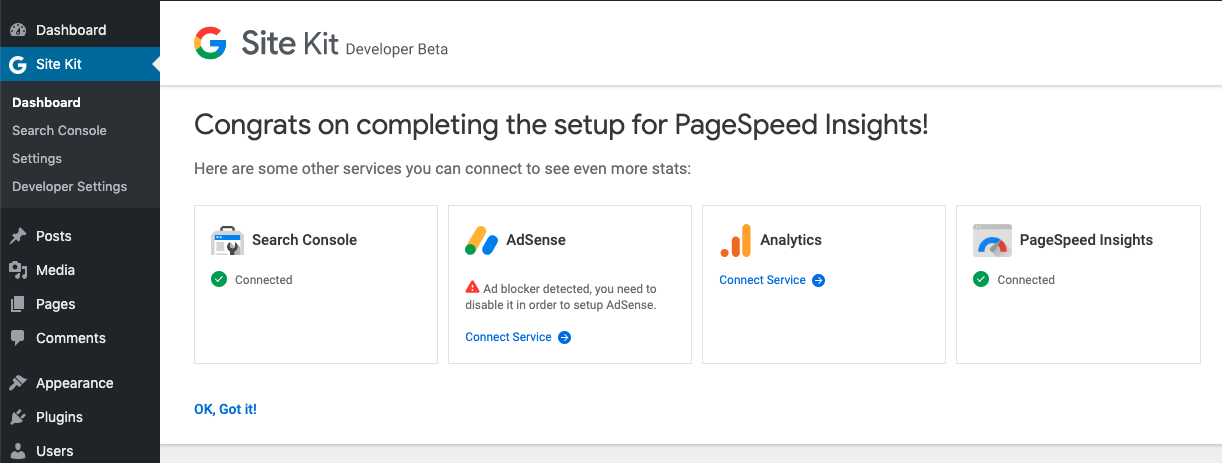This screenshot has width=1222, height=463.
Task: Open the Plugins menu
Action: [x=80, y=417]
